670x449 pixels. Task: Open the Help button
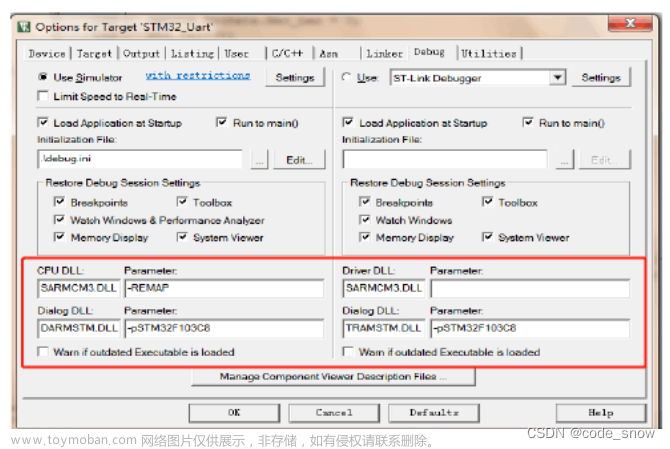point(601,413)
